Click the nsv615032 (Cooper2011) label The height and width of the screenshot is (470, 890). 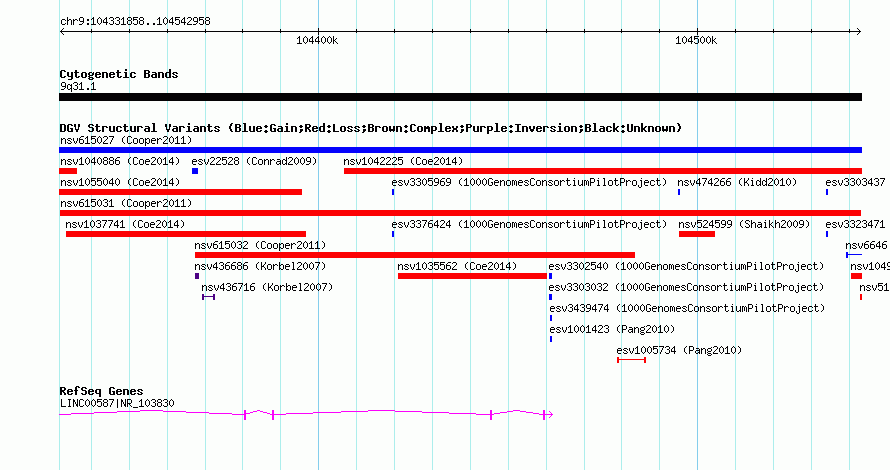point(260,245)
